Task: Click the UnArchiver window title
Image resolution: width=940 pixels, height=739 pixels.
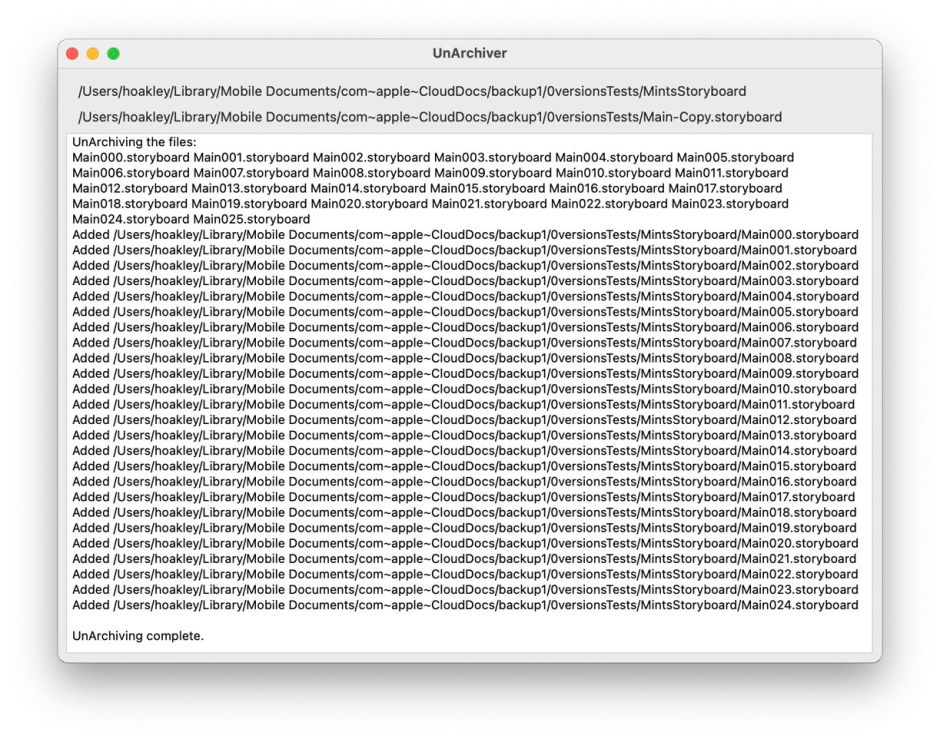Action: click(x=469, y=53)
